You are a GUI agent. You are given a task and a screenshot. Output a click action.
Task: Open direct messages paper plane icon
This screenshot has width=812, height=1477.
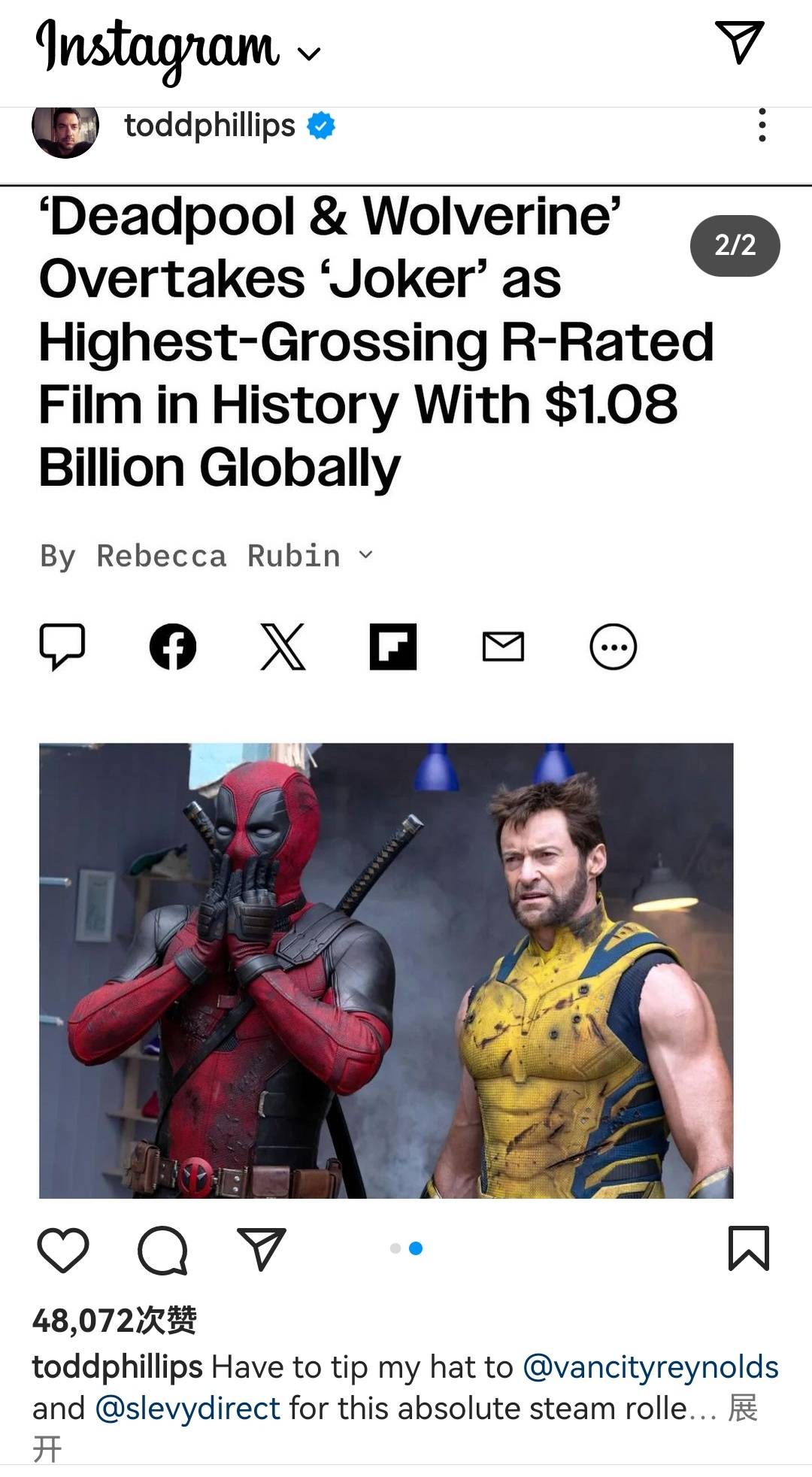[740, 41]
